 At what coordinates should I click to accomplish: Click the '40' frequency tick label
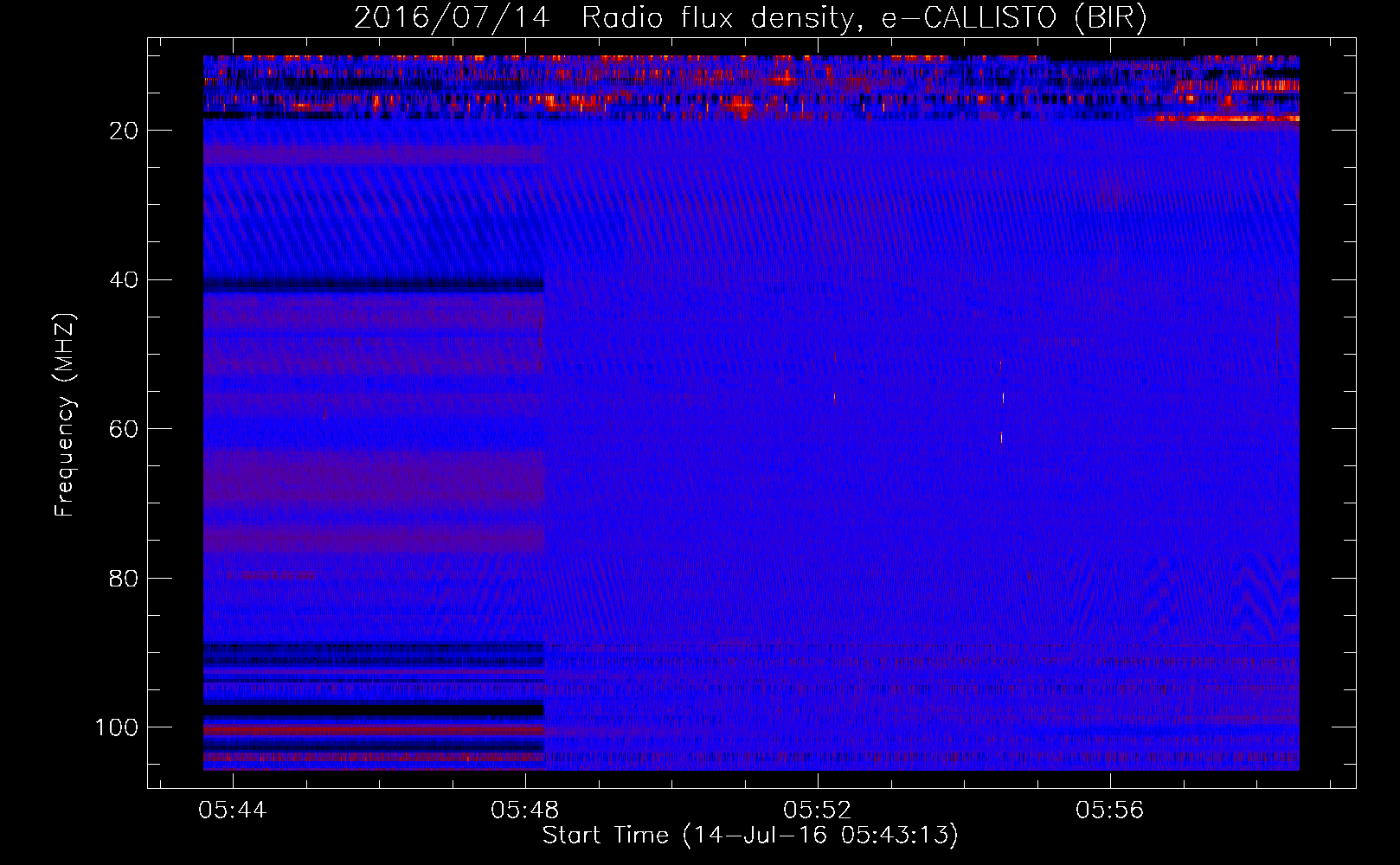click(124, 280)
